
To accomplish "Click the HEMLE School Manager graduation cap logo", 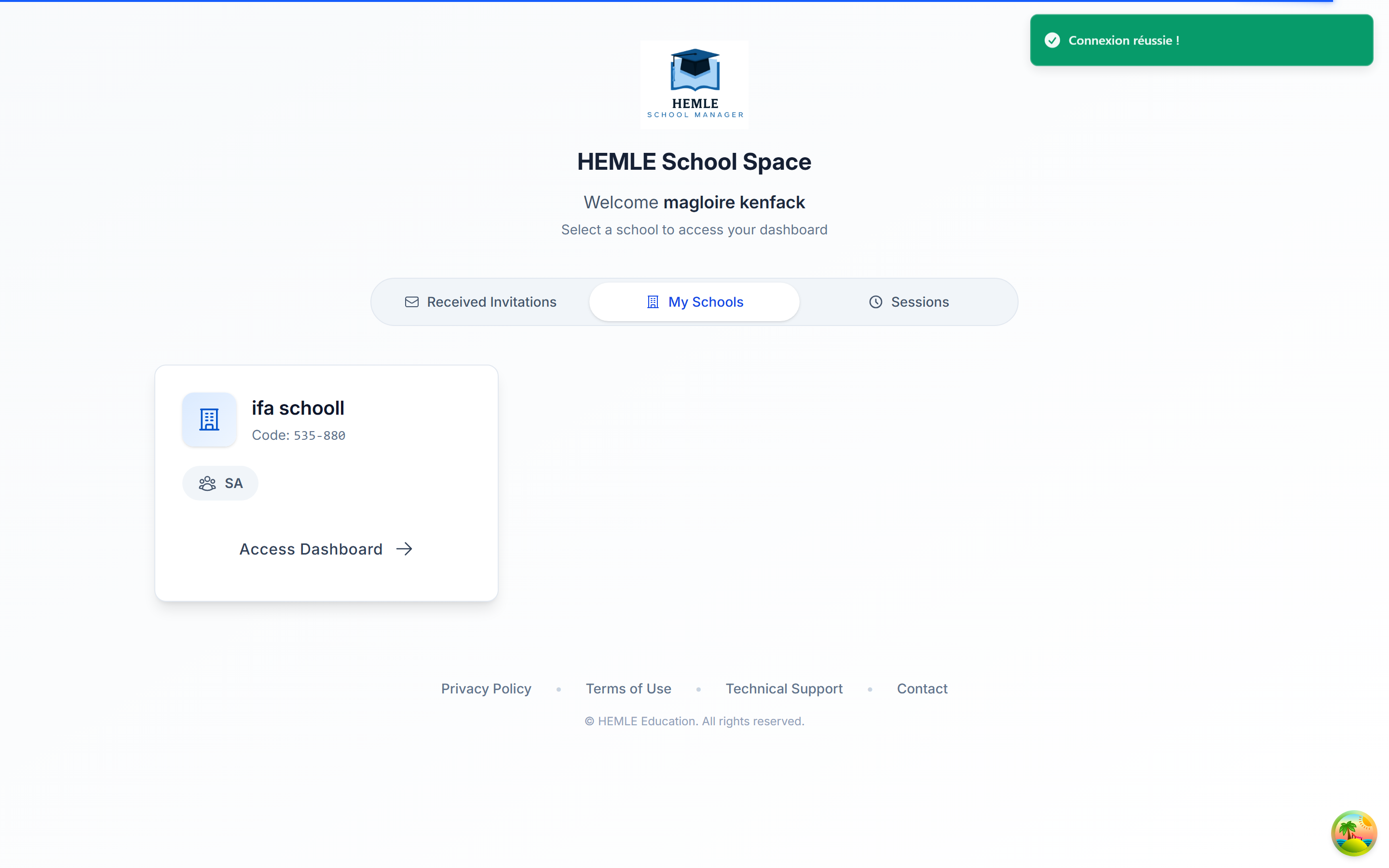I will point(694,84).
